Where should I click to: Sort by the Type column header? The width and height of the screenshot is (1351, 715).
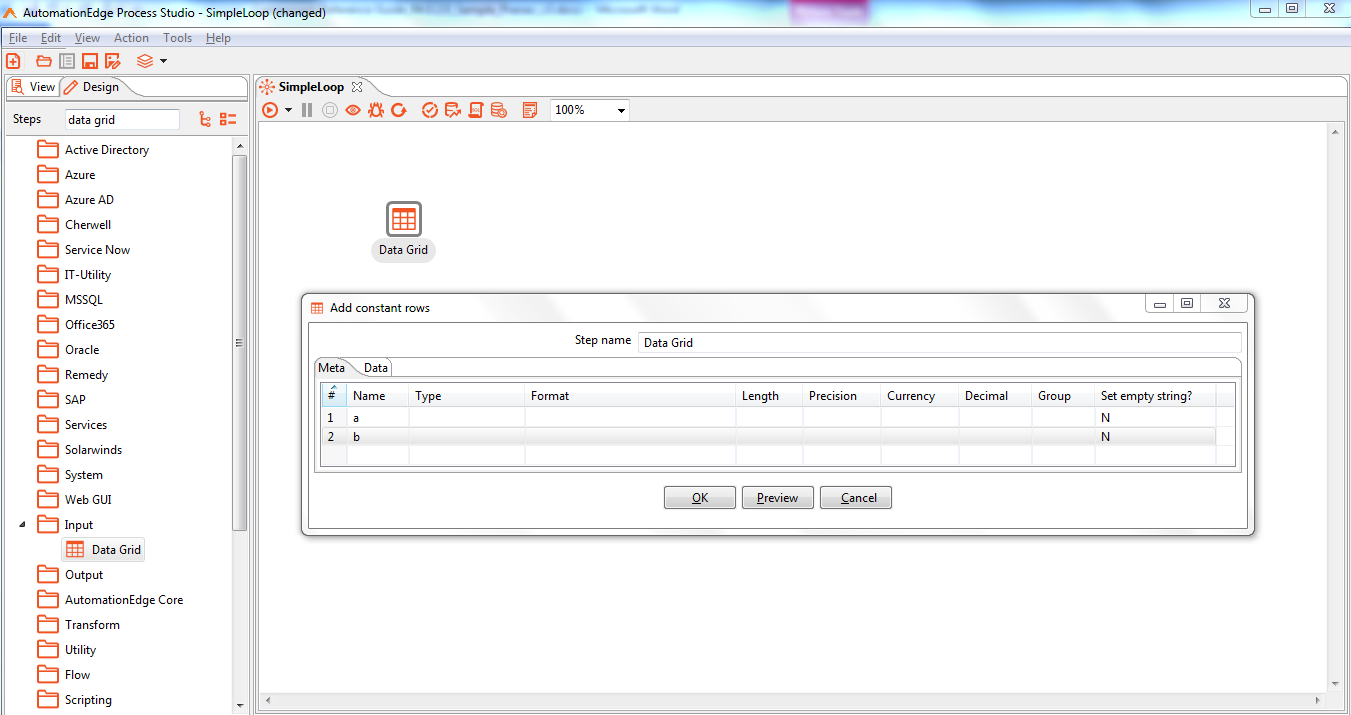coord(467,396)
